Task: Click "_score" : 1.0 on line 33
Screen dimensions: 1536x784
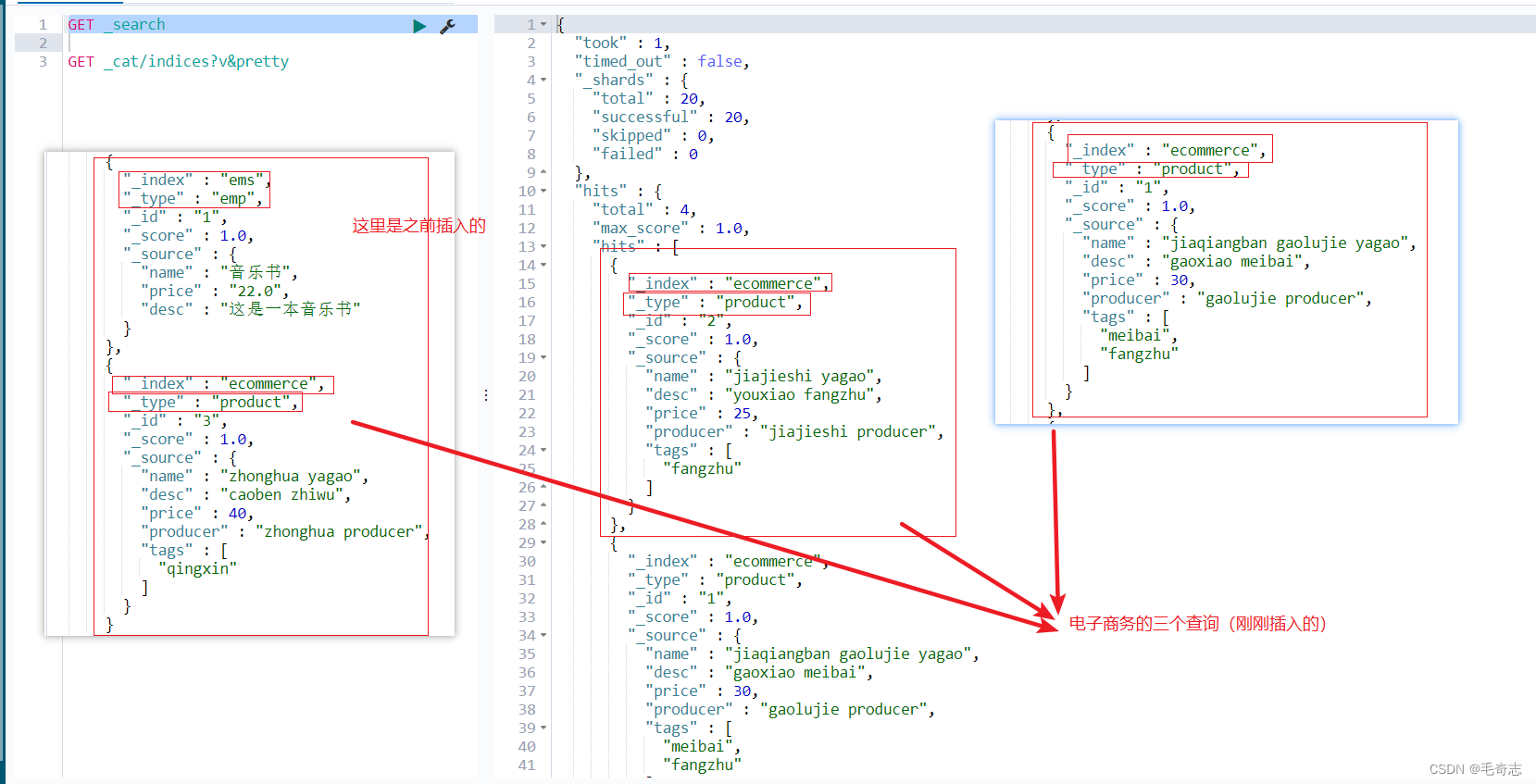Action: click(693, 617)
